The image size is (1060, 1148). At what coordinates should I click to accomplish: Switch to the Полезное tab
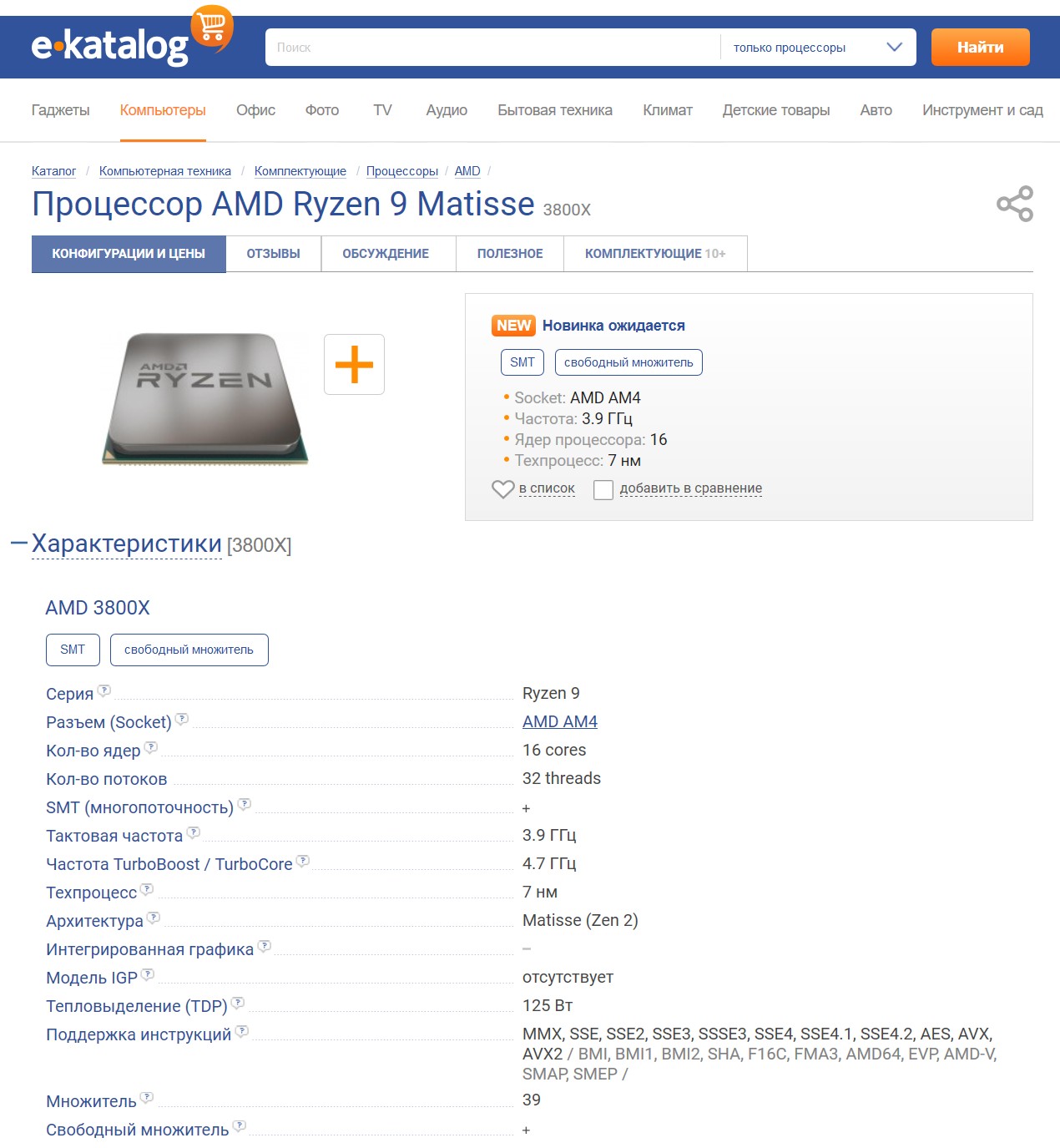pyautogui.click(x=510, y=254)
